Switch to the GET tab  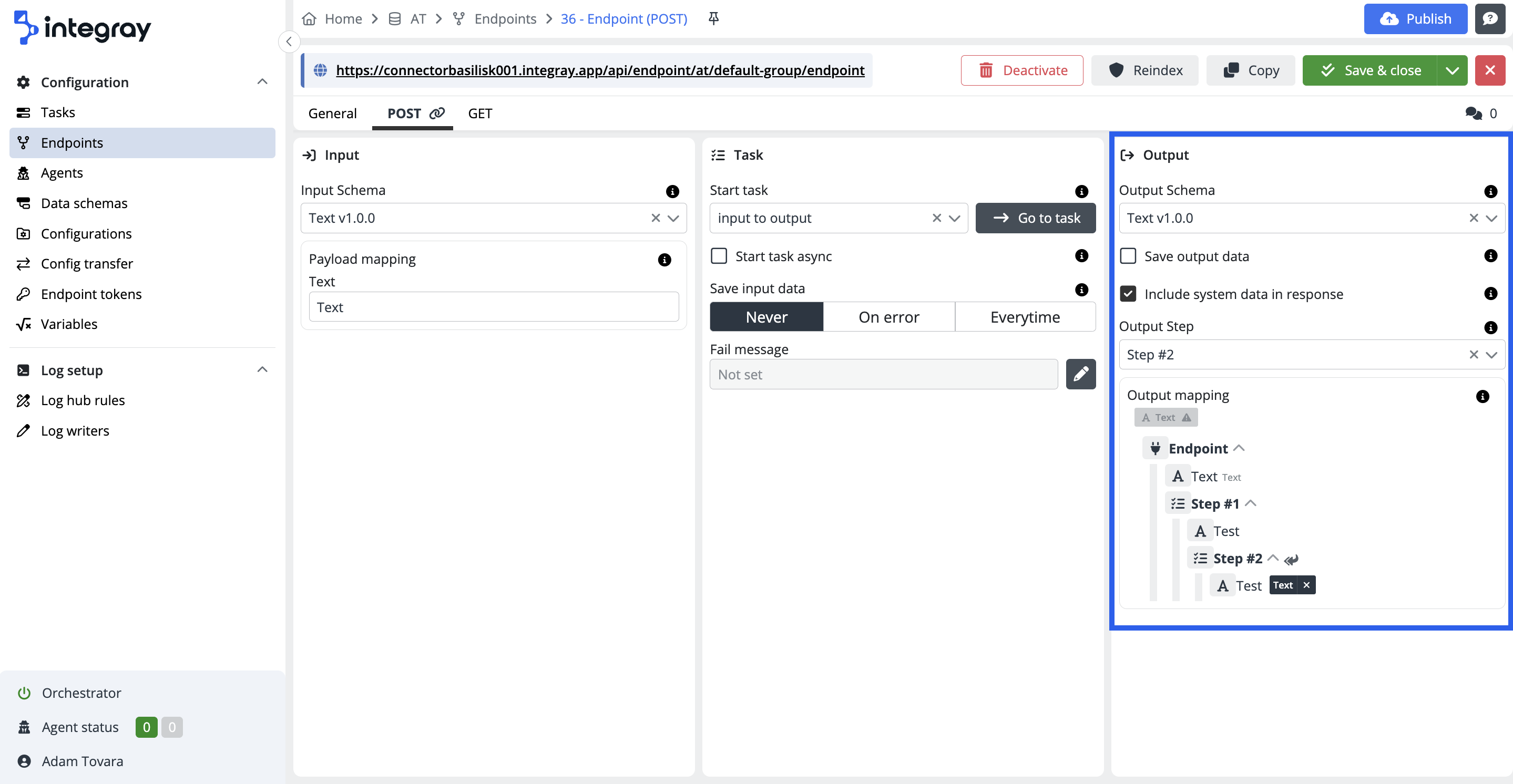pyautogui.click(x=479, y=114)
